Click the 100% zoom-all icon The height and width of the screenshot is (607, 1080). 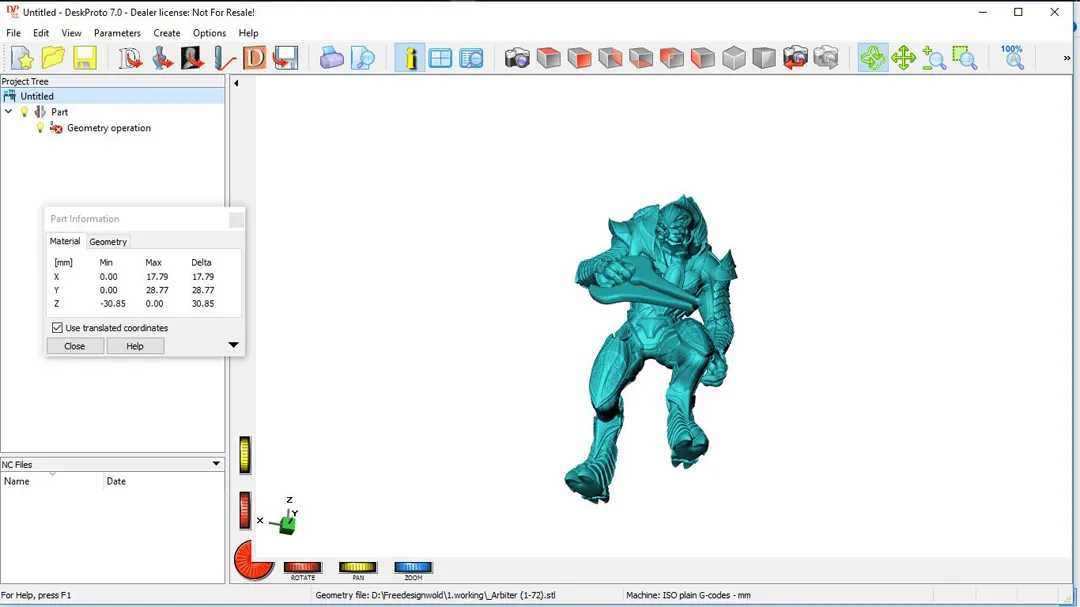pos(1012,58)
